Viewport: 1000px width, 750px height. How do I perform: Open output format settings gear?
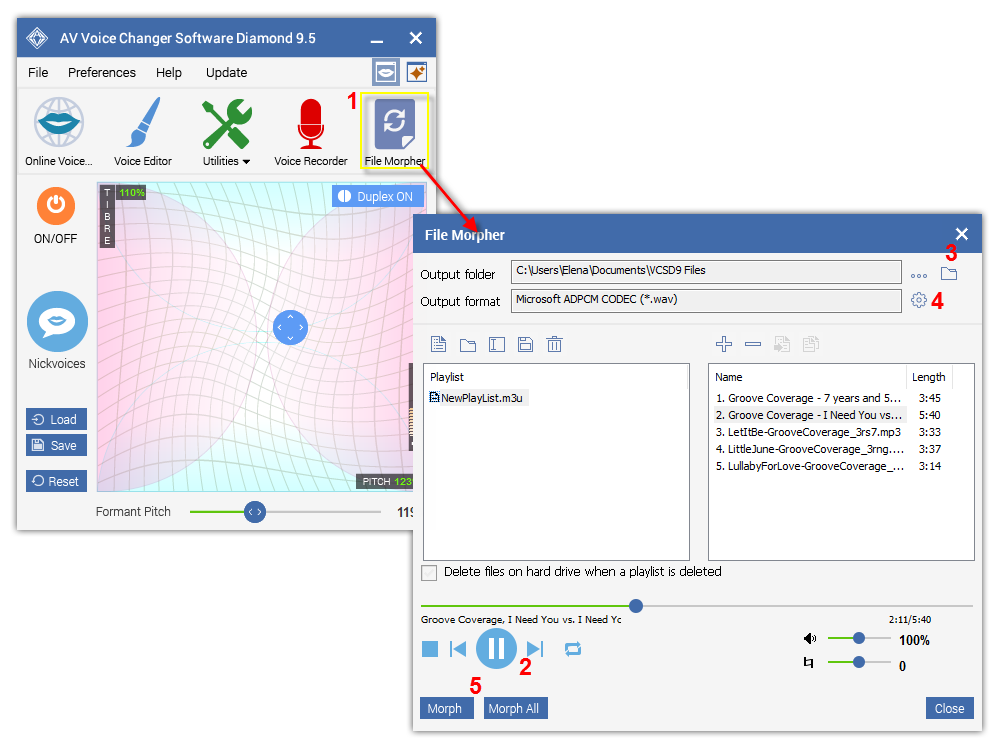[x=919, y=300]
